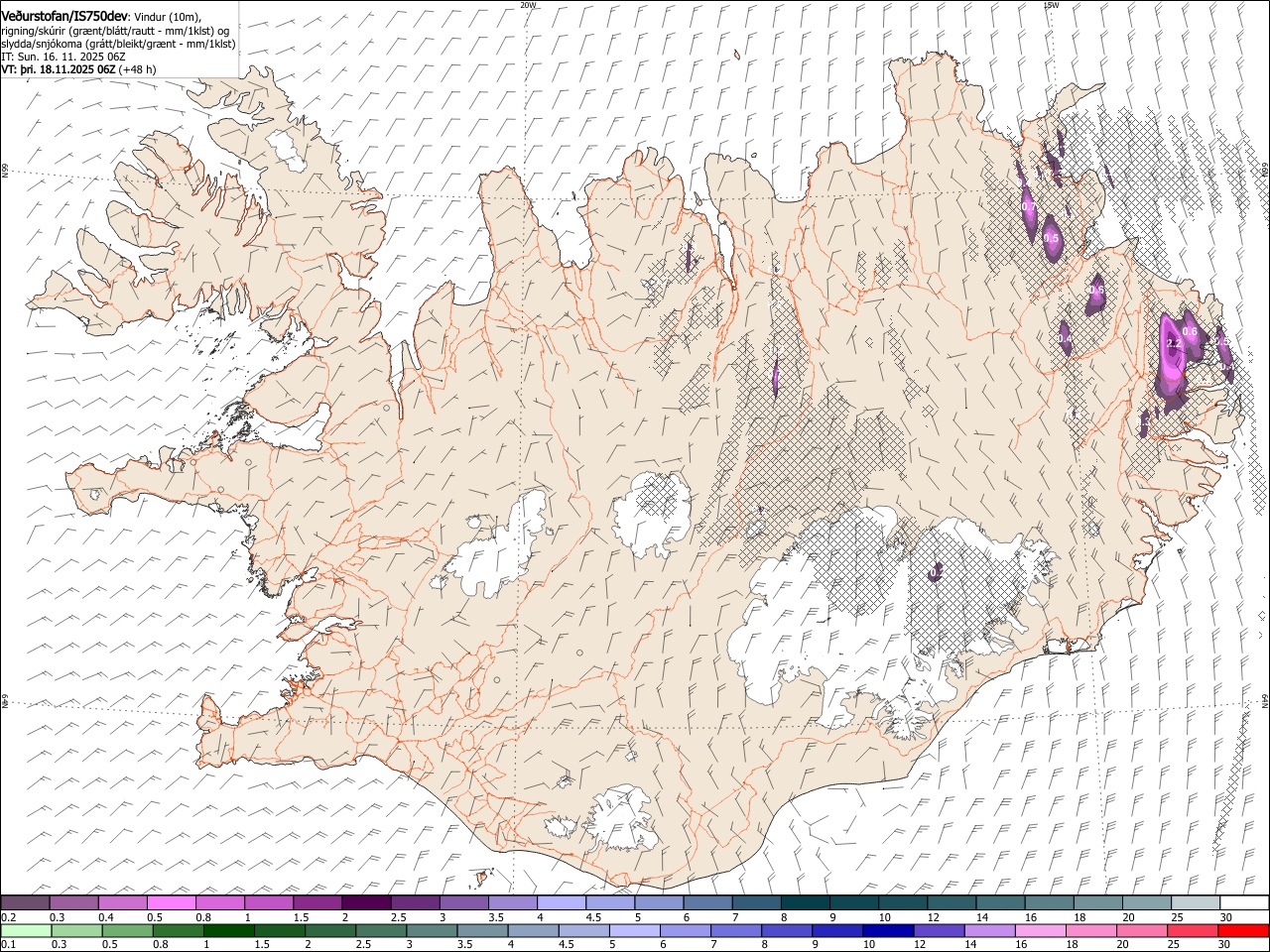Pick the dark teal snow swatch between 8 and 9
1270x952 pixels.
click(806, 902)
